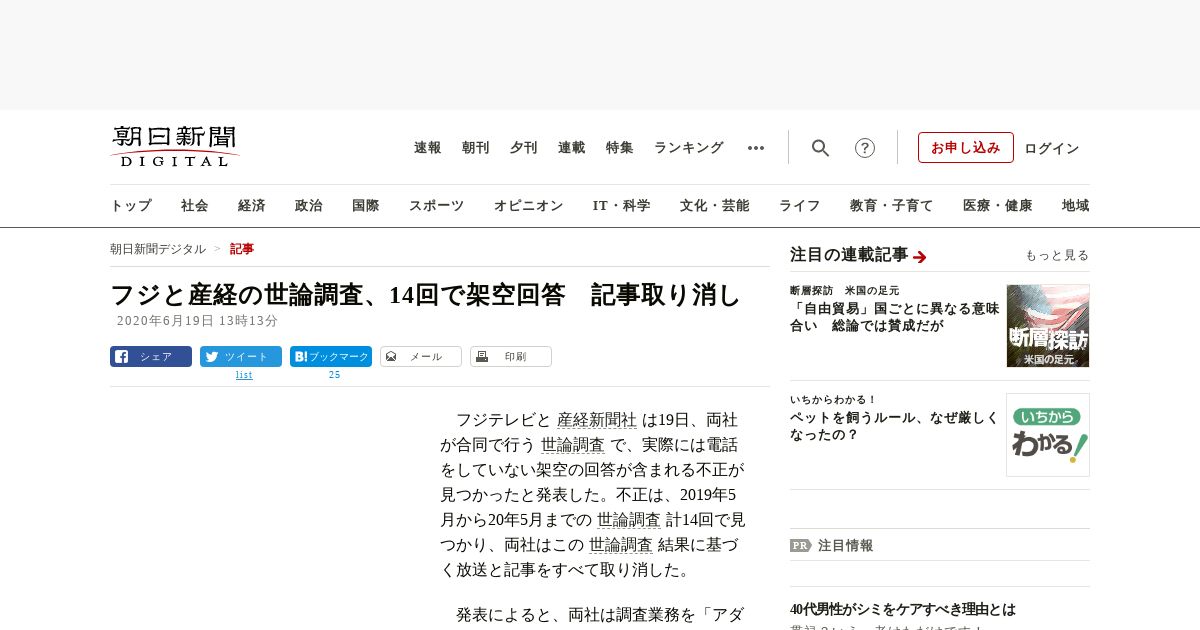Share article on Facebook (シェア)
Viewport: 1200px width, 630px height.
[151, 357]
